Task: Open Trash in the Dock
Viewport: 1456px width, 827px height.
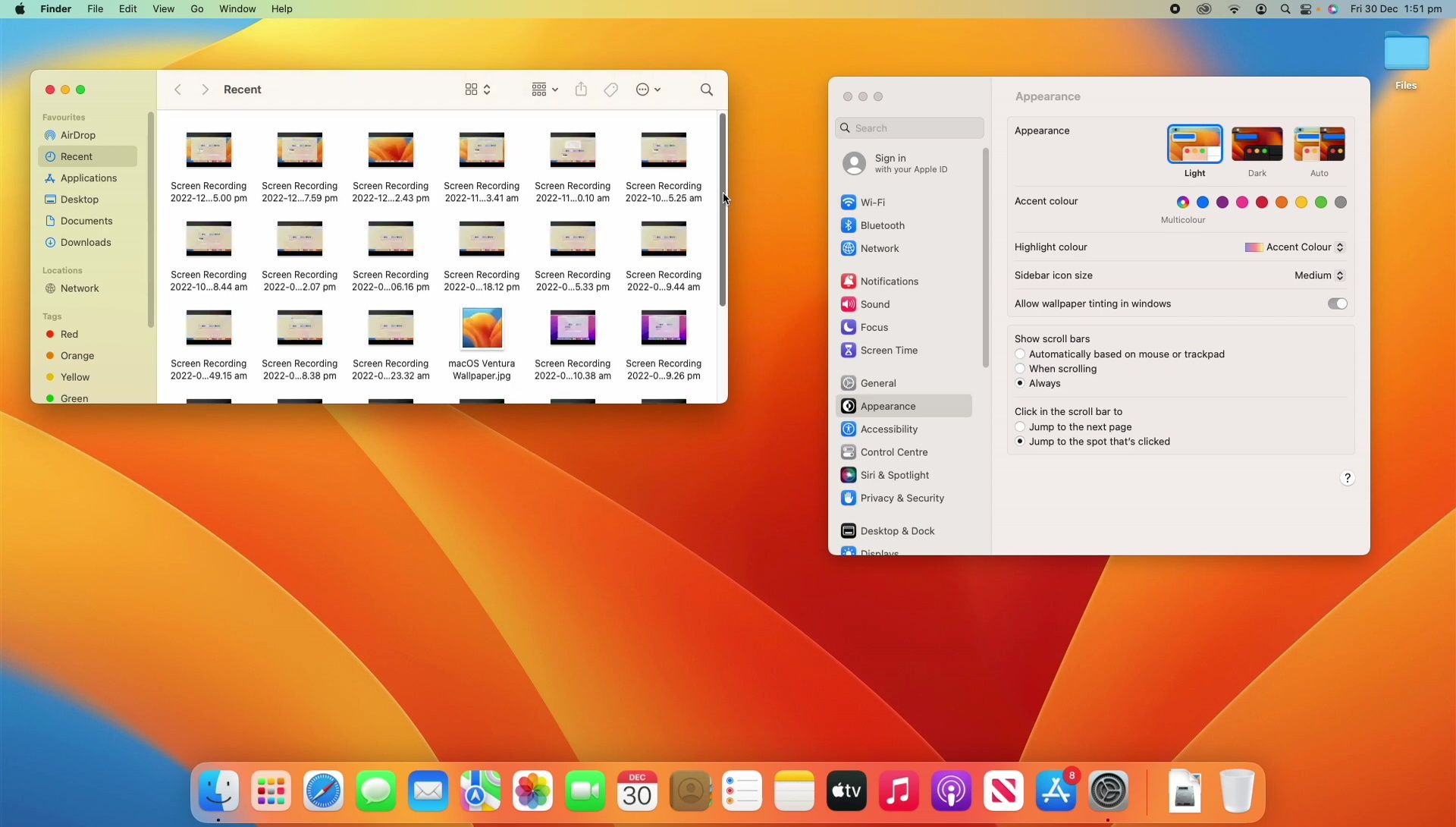Action: (1238, 791)
